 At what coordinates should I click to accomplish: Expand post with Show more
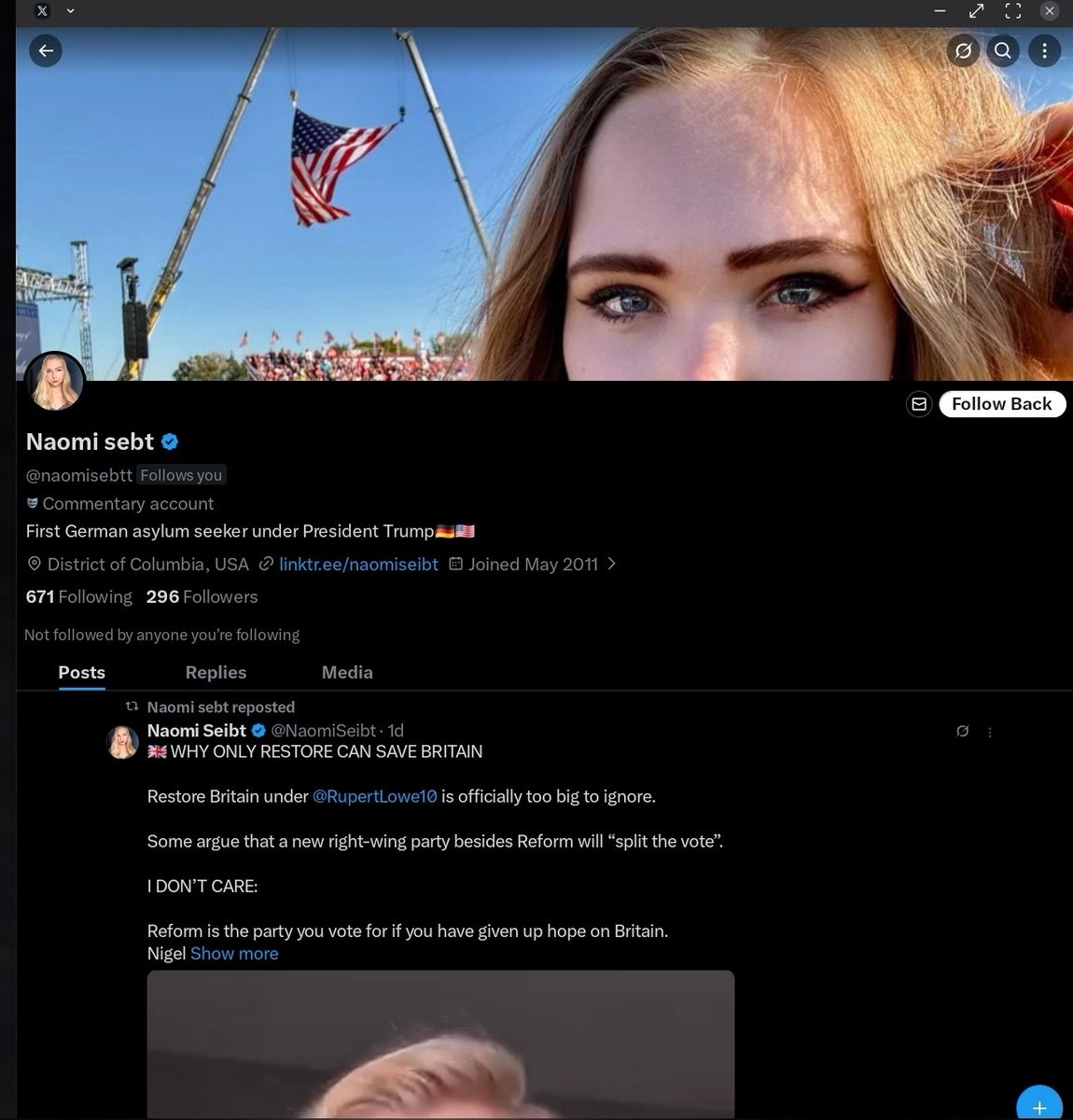[x=234, y=954]
